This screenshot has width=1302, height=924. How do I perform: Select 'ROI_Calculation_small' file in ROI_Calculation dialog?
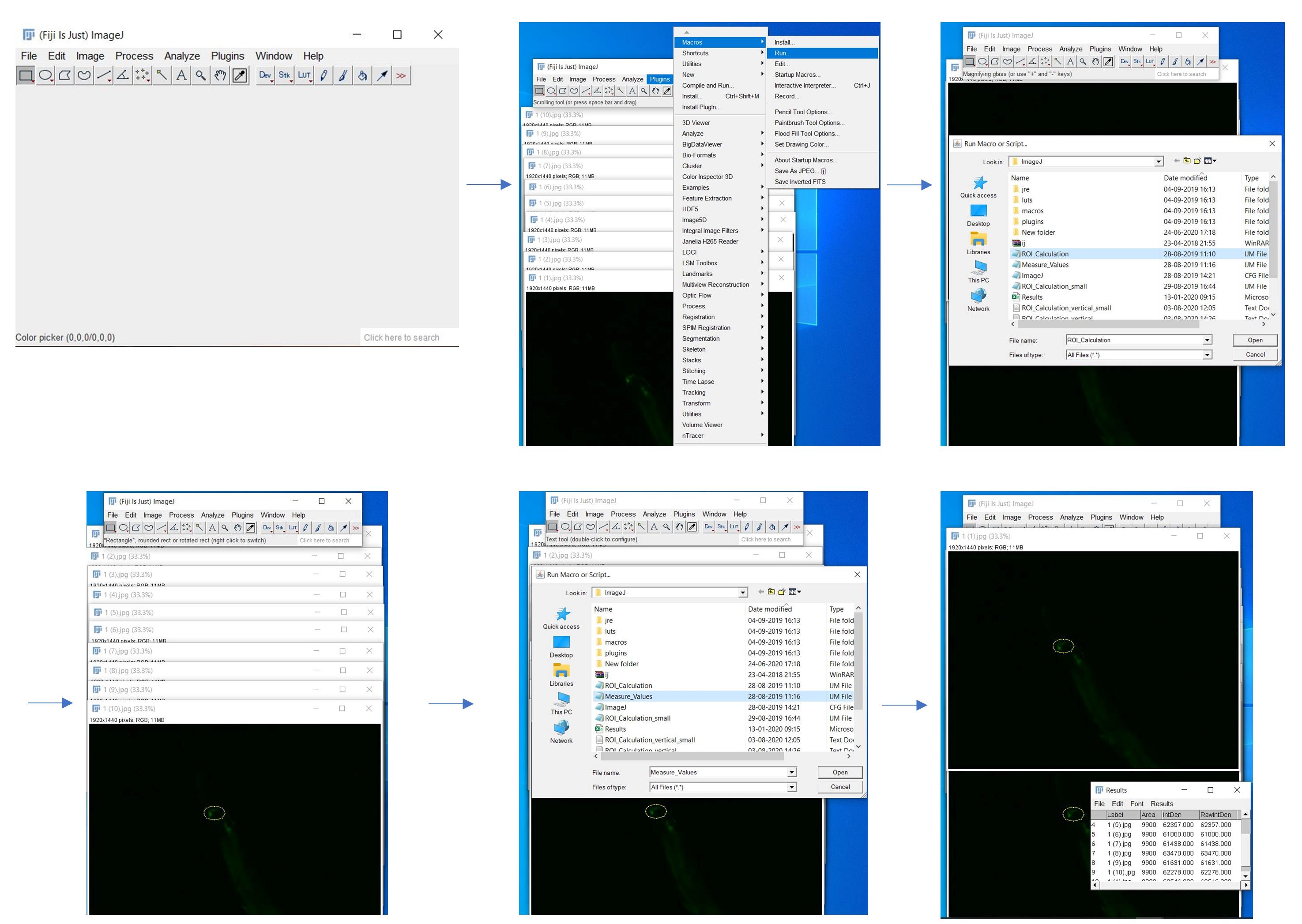(1054, 287)
